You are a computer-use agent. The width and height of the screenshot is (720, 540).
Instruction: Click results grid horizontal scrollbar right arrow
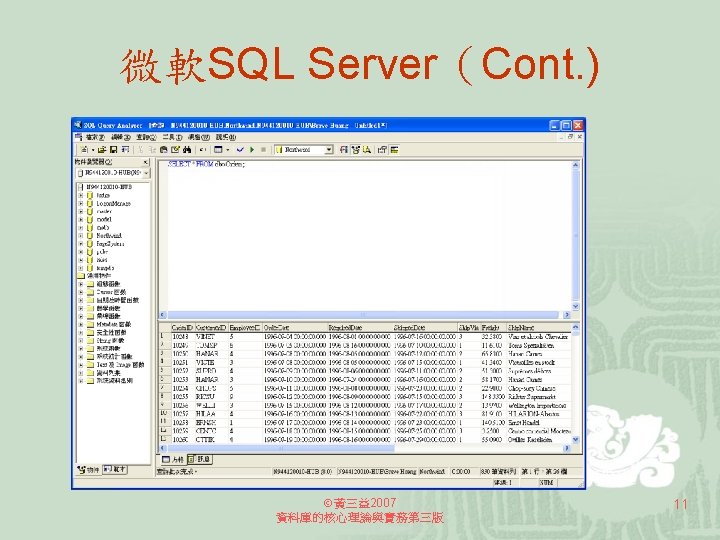point(566,448)
